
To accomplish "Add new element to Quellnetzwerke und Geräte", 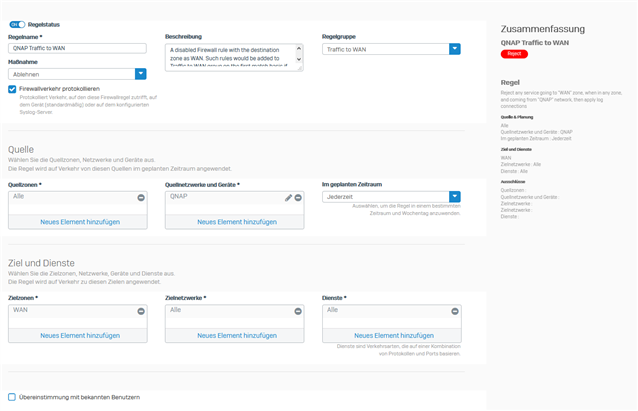I will [237, 222].
